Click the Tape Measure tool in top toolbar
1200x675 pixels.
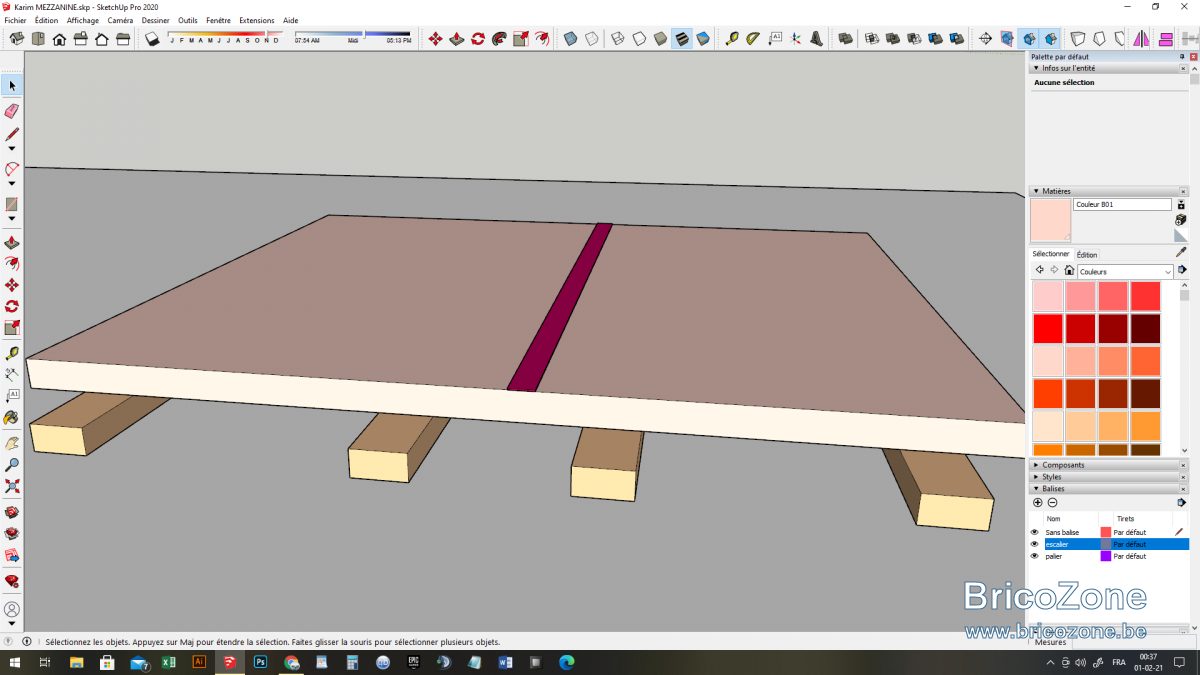pyautogui.click(x=731, y=39)
